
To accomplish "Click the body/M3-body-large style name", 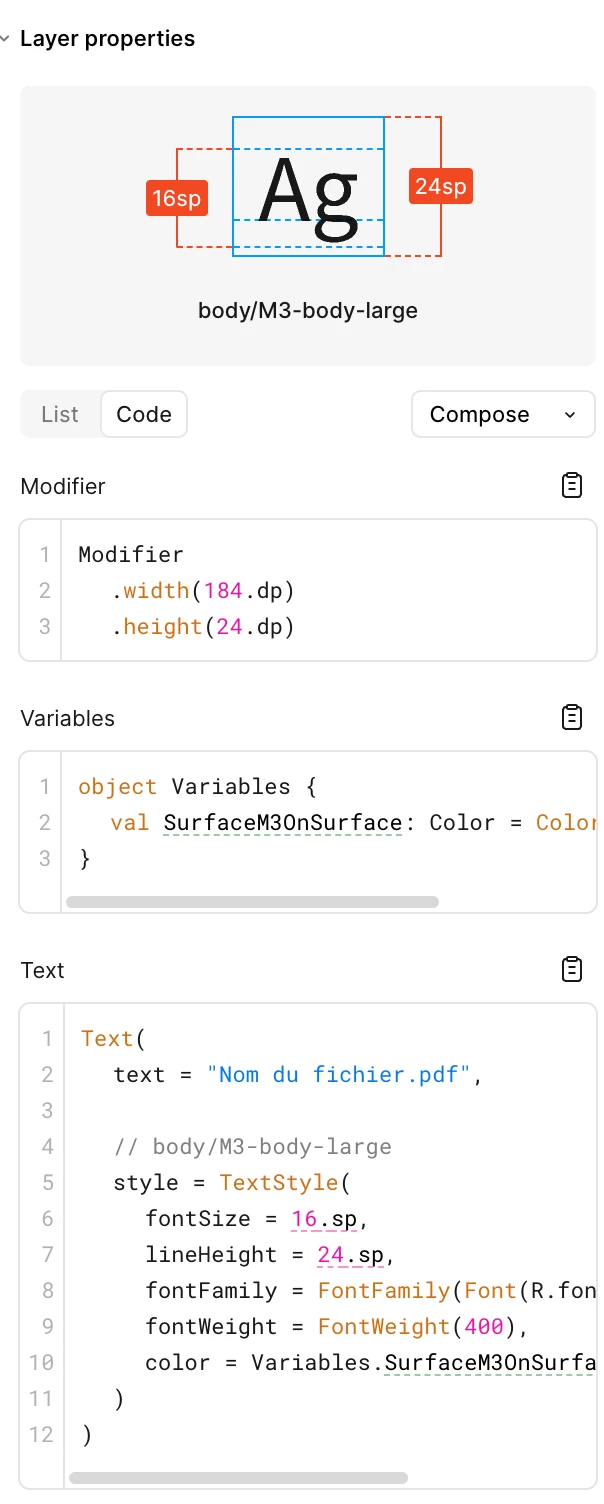I will click(x=308, y=310).
